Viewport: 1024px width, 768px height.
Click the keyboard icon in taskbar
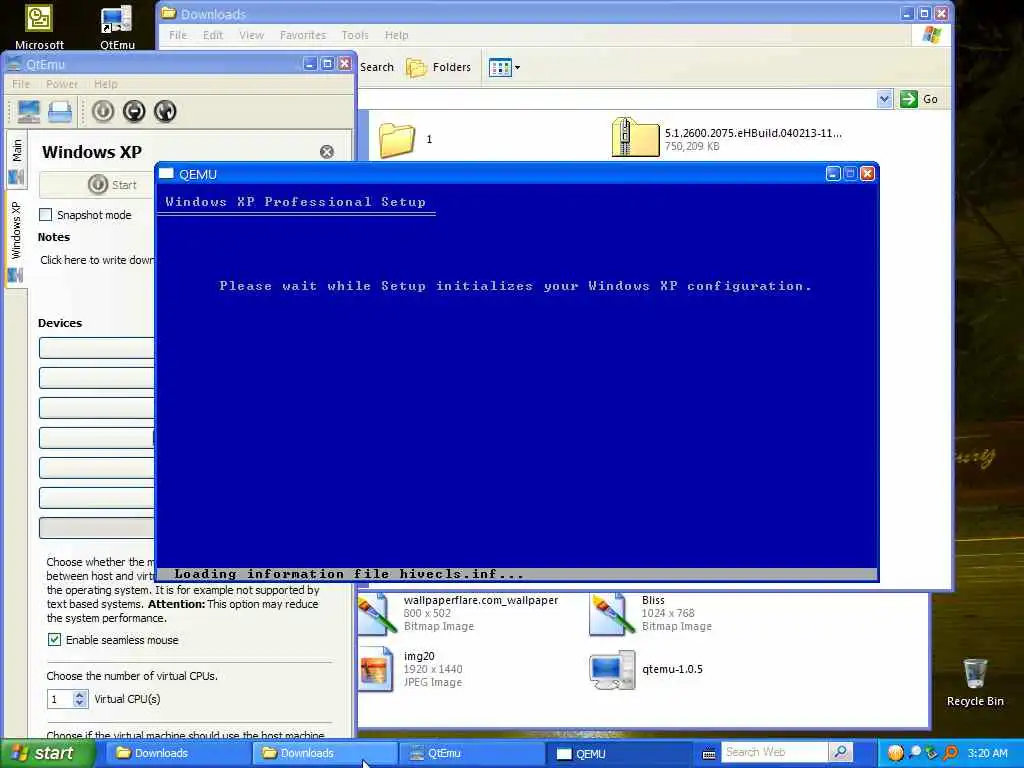coord(709,754)
